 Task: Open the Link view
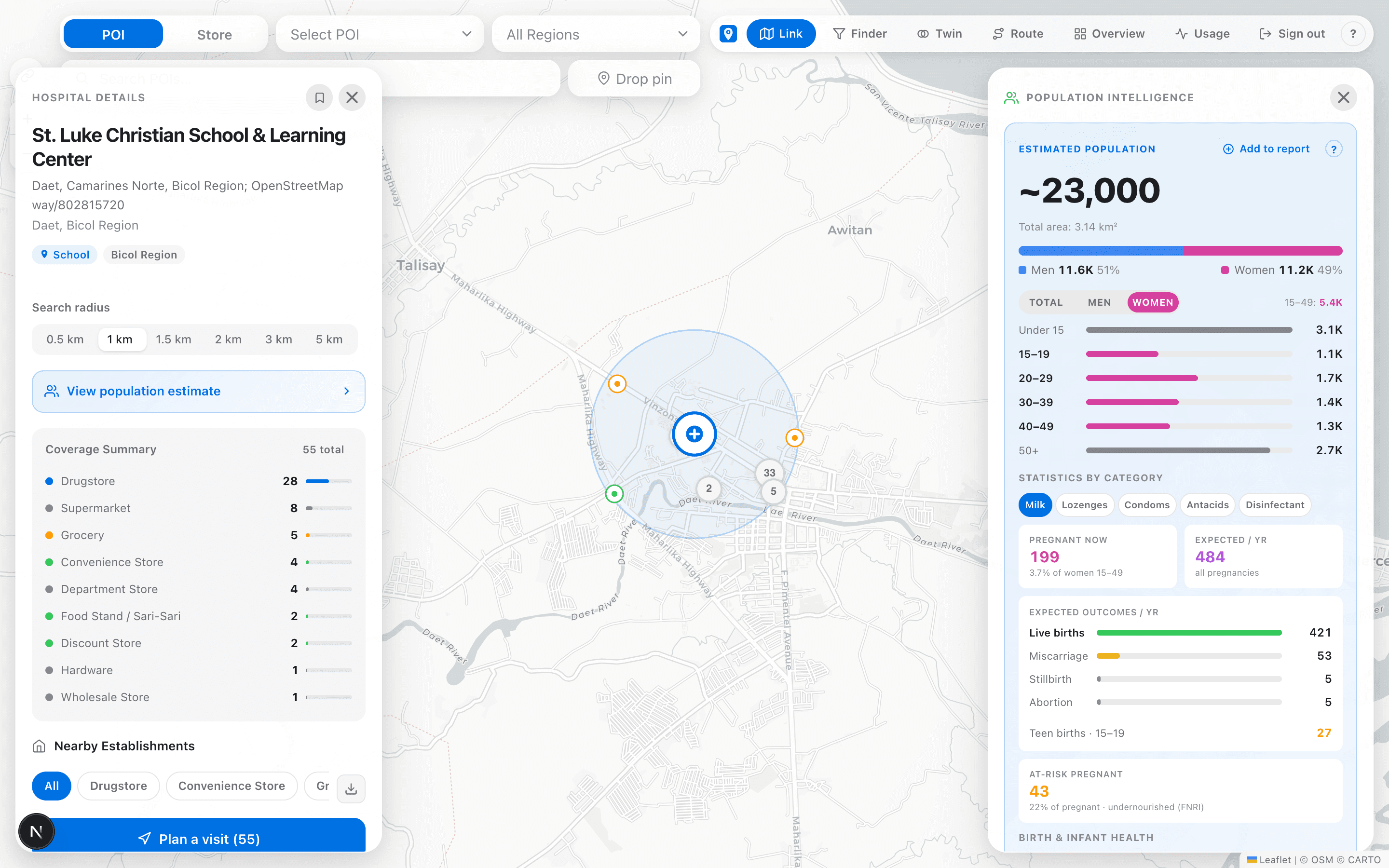coord(781,34)
